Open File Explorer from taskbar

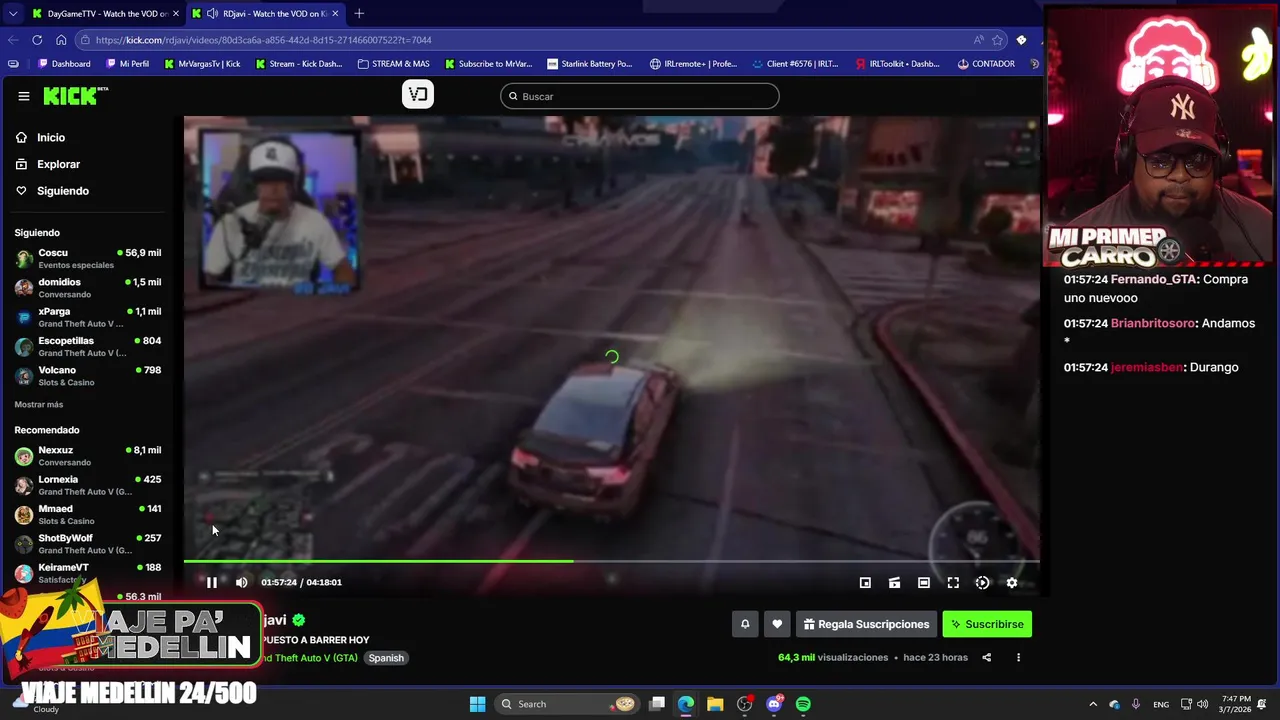click(x=715, y=704)
